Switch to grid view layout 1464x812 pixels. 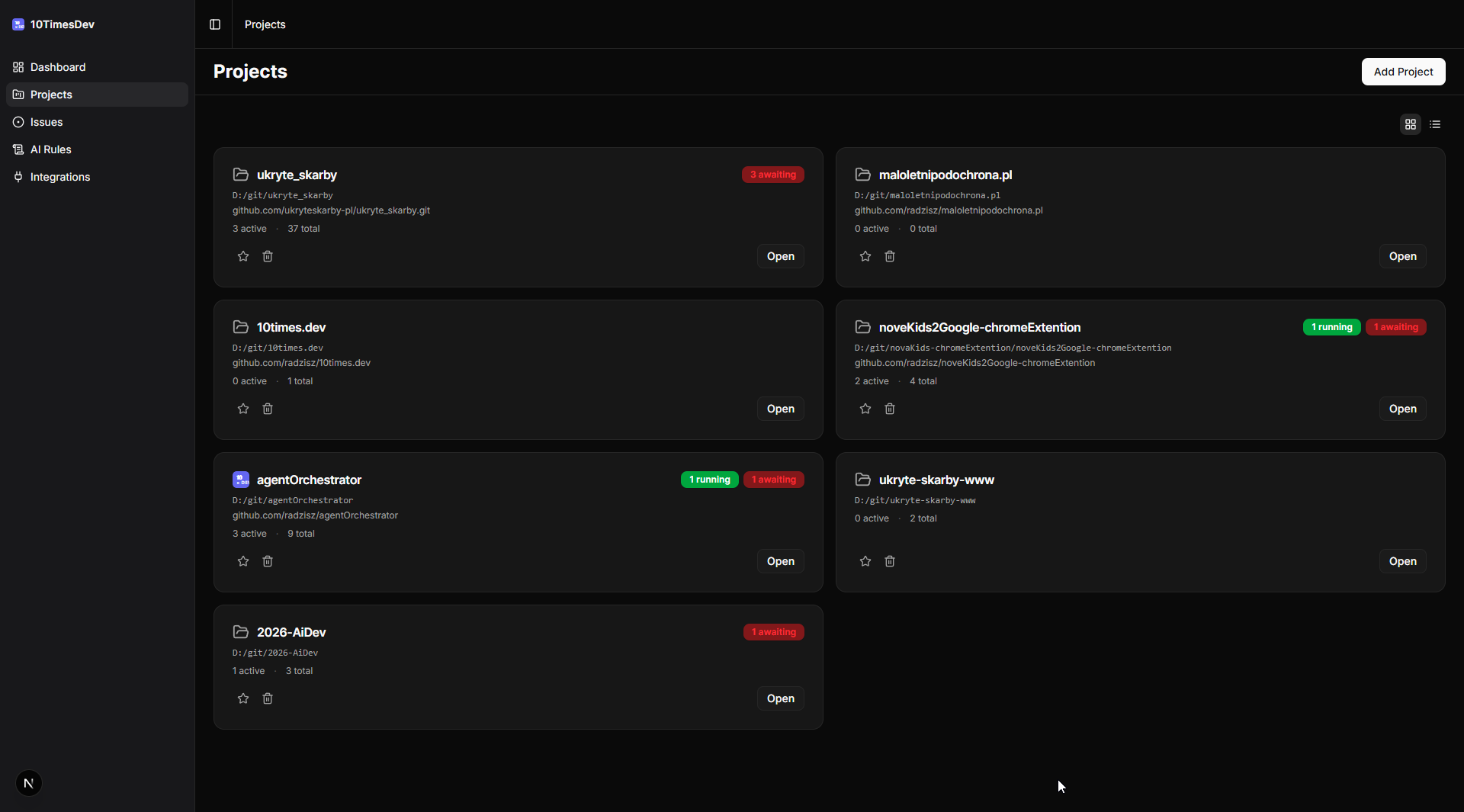coord(1410,124)
